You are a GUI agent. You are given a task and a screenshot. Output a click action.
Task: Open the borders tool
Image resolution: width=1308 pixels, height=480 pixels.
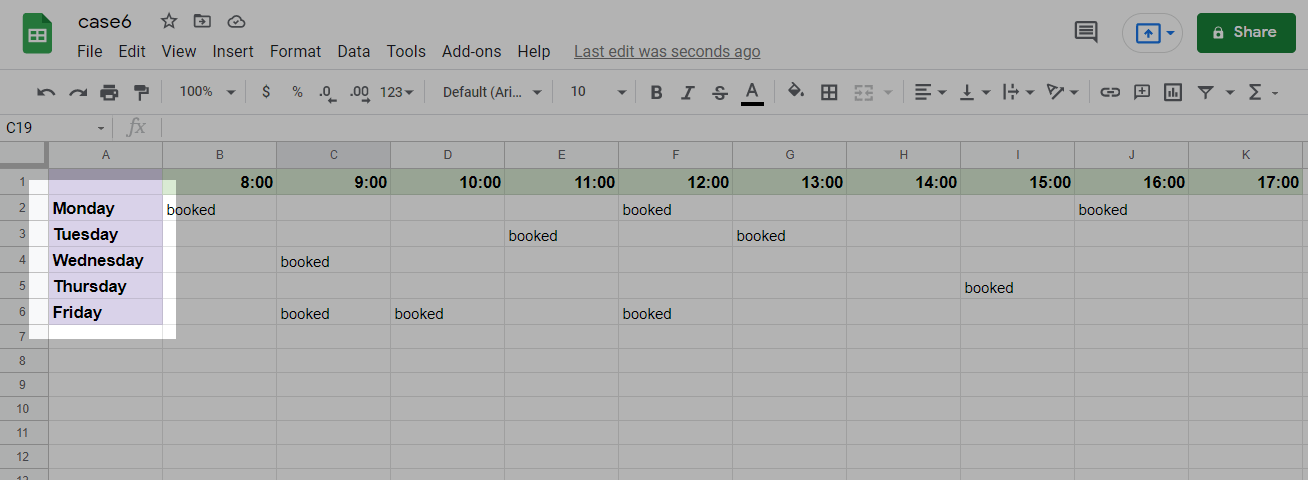coord(829,92)
